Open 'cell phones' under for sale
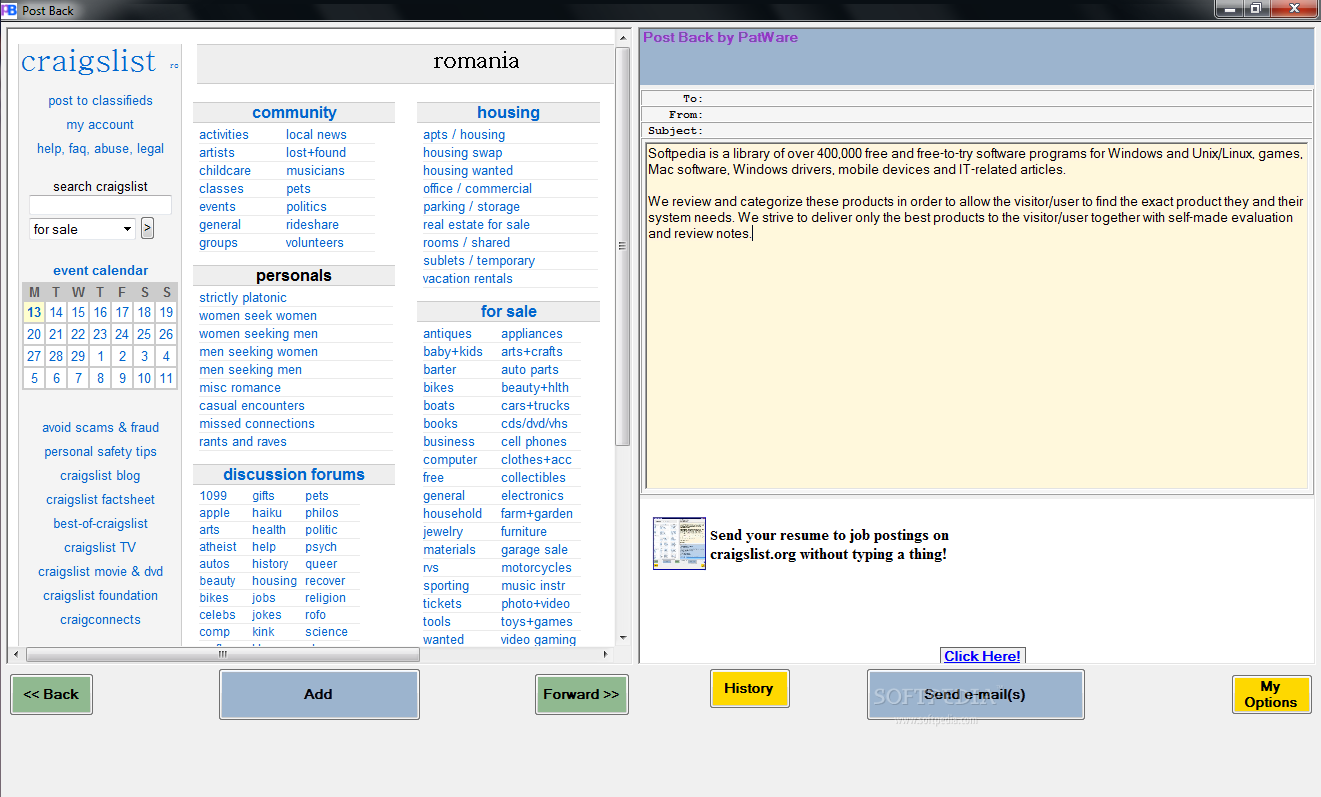This screenshot has height=797, width=1321. pyautogui.click(x=534, y=441)
